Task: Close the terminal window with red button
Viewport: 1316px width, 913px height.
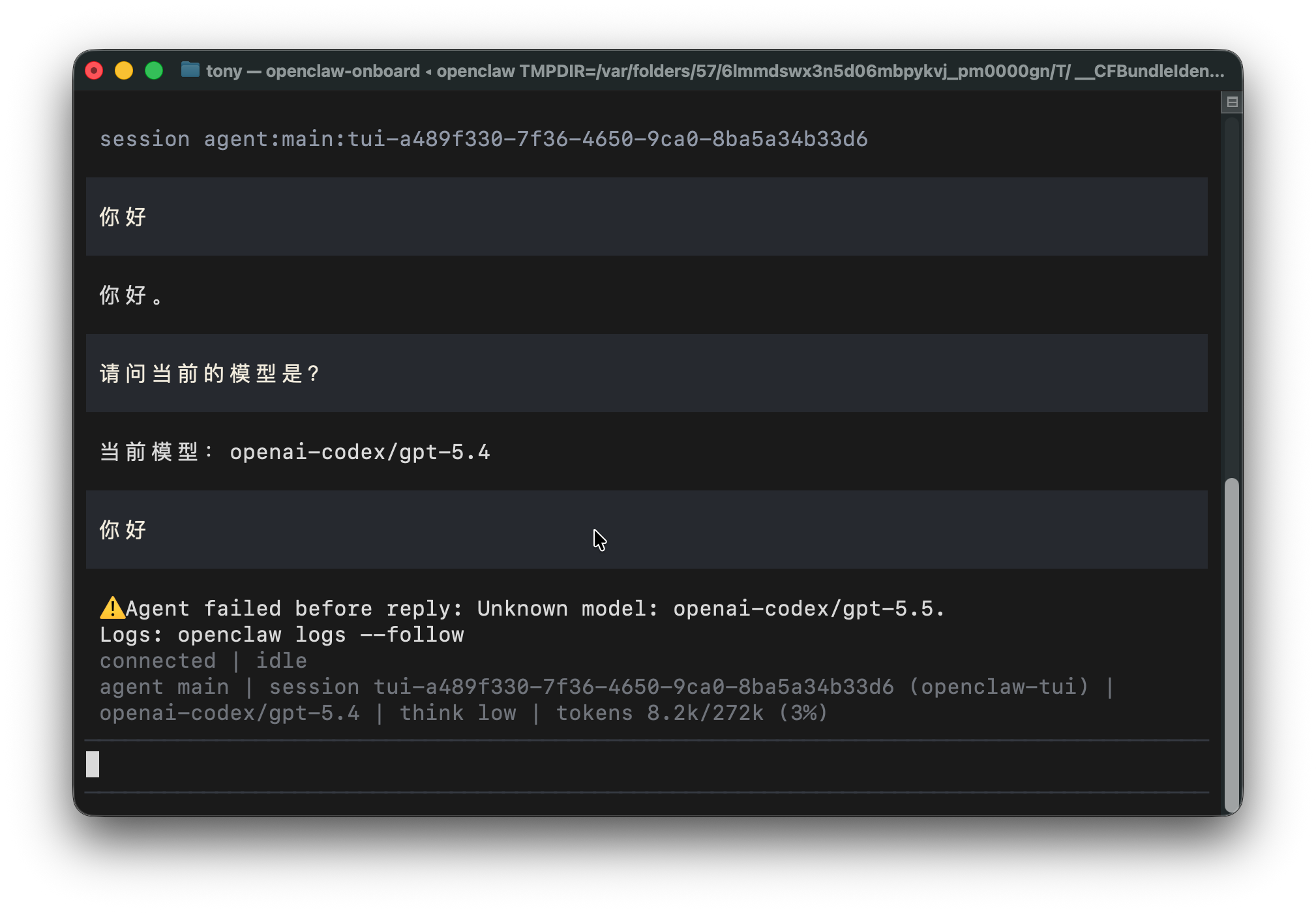Action: pyautogui.click(x=94, y=70)
